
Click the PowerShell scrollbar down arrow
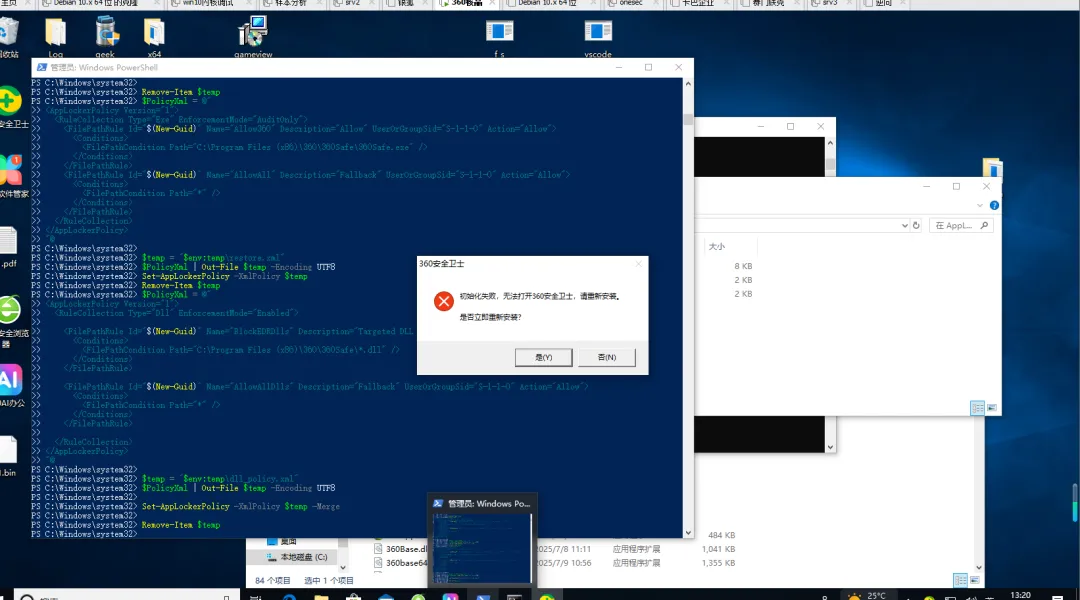coord(688,532)
